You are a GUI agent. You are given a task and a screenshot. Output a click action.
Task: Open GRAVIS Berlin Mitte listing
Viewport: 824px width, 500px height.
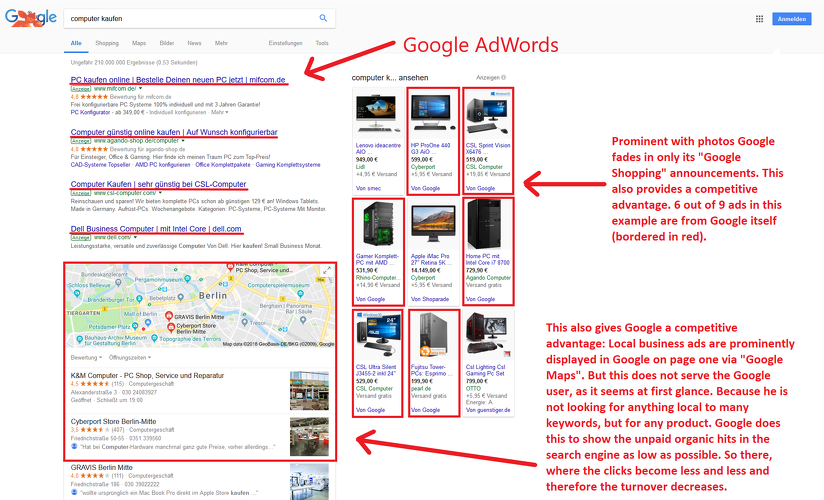click(x=101, y=467)
